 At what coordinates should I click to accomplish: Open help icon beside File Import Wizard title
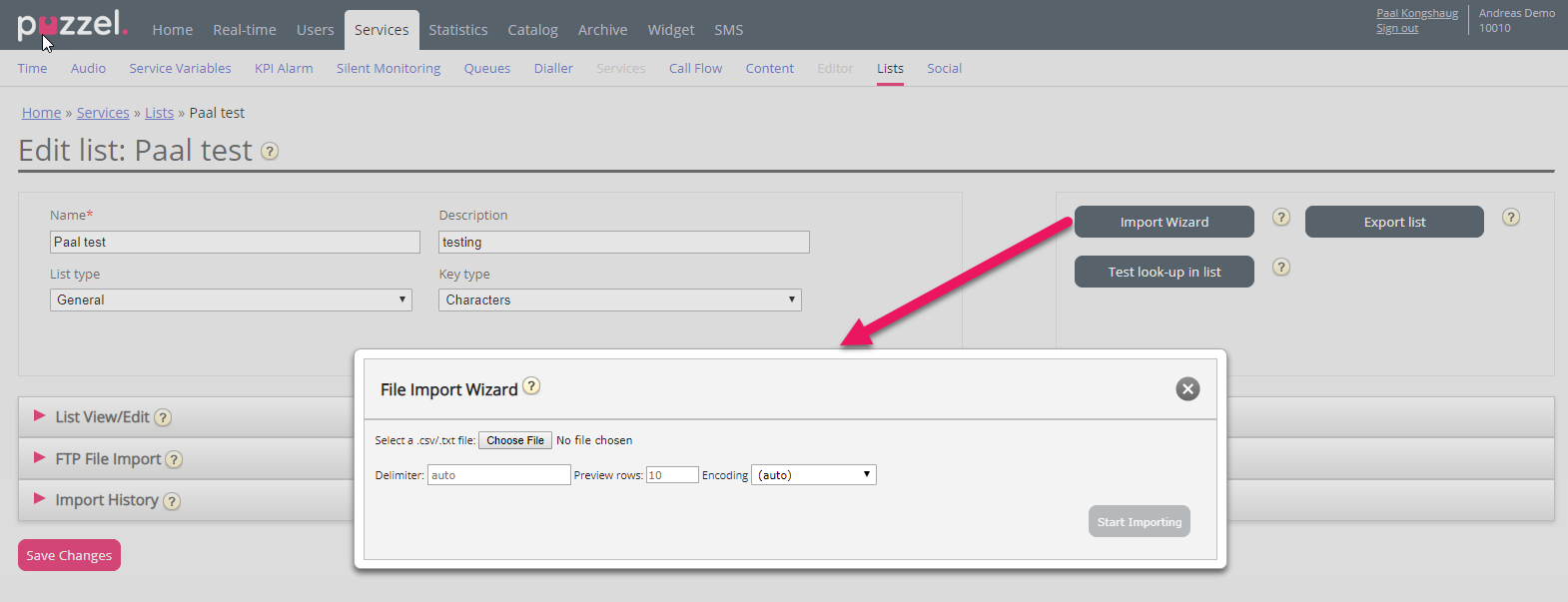click(x=531, y=386)
